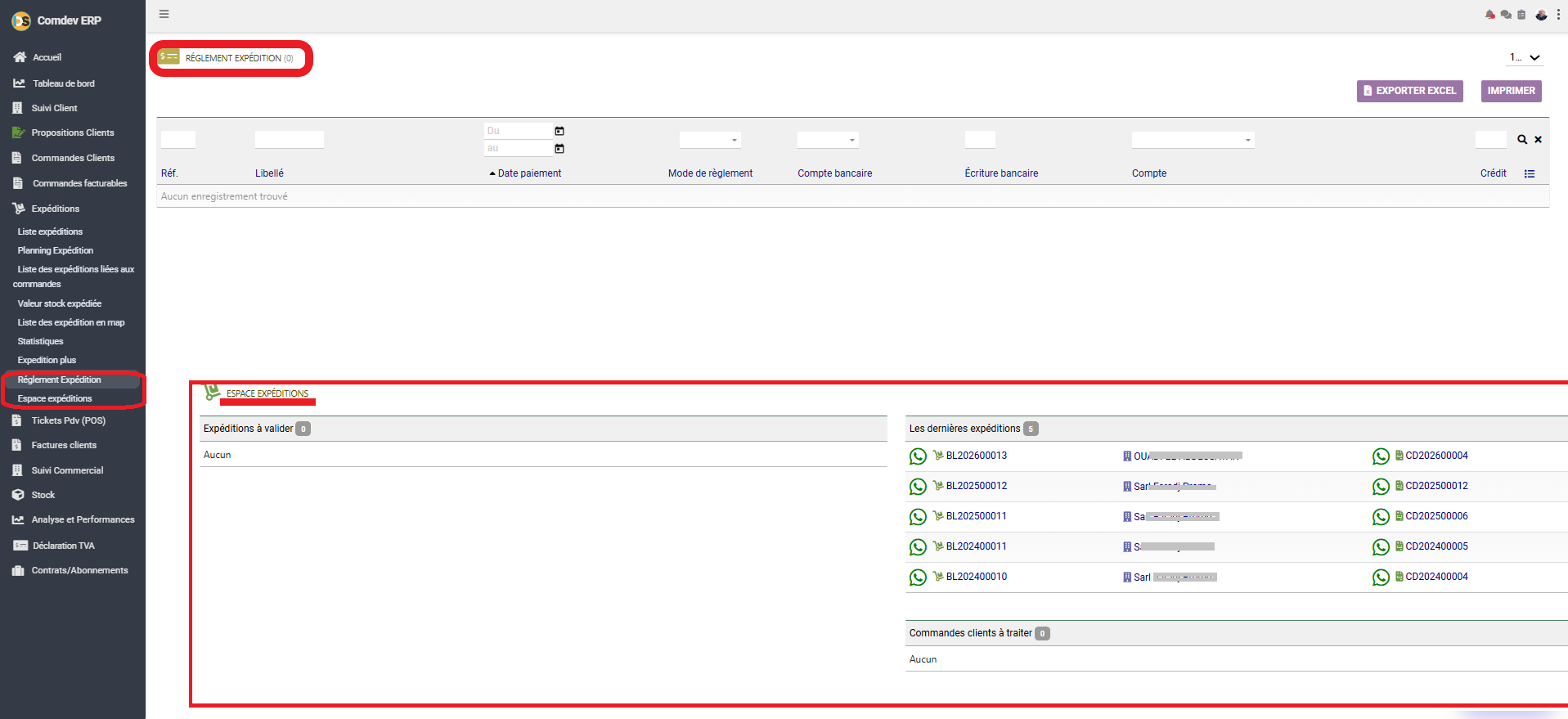1568x719 pixels.
Task: Open shipment link BL202400010
Action: (x=976, y=577)
